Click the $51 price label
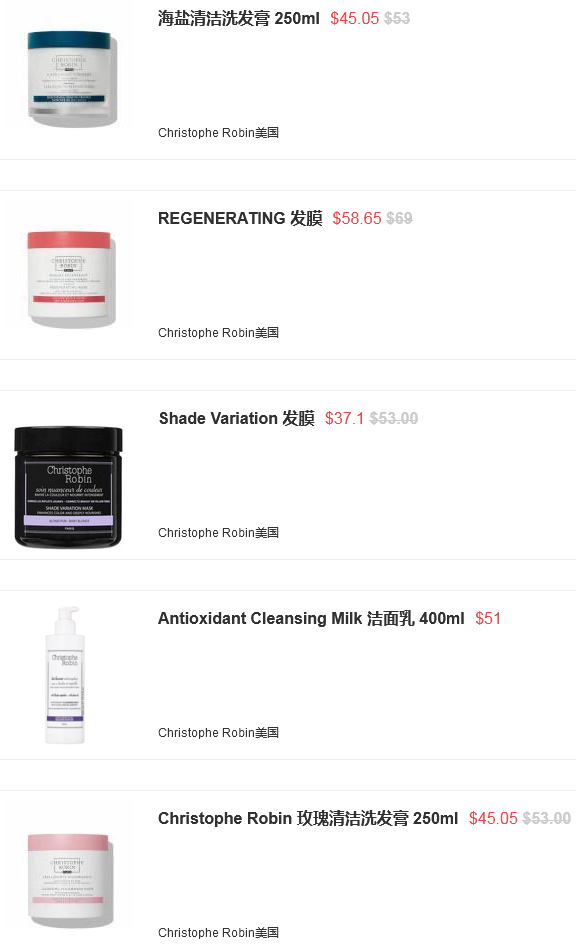Image resolution: width=576 pixels, height=952 pixels. [x=488, y=618]
